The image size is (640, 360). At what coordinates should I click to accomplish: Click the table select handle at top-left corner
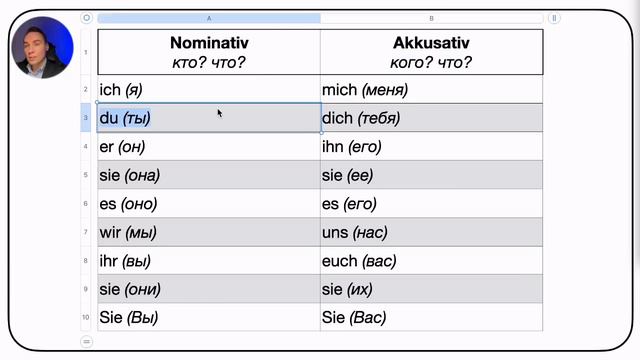[87, 18]
